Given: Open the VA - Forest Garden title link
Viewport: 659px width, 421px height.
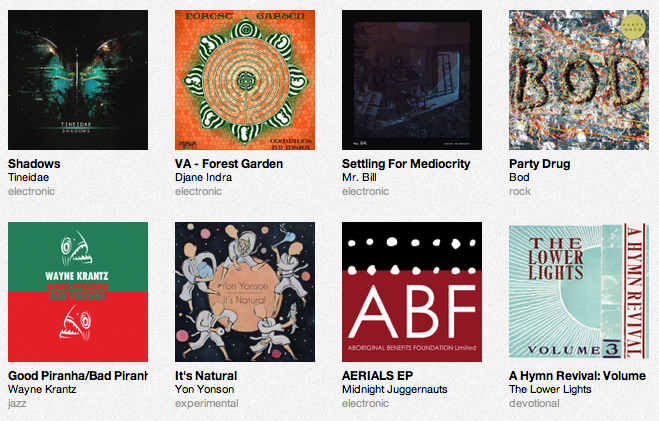Looking at the screenshot, I should coord(229,164).
